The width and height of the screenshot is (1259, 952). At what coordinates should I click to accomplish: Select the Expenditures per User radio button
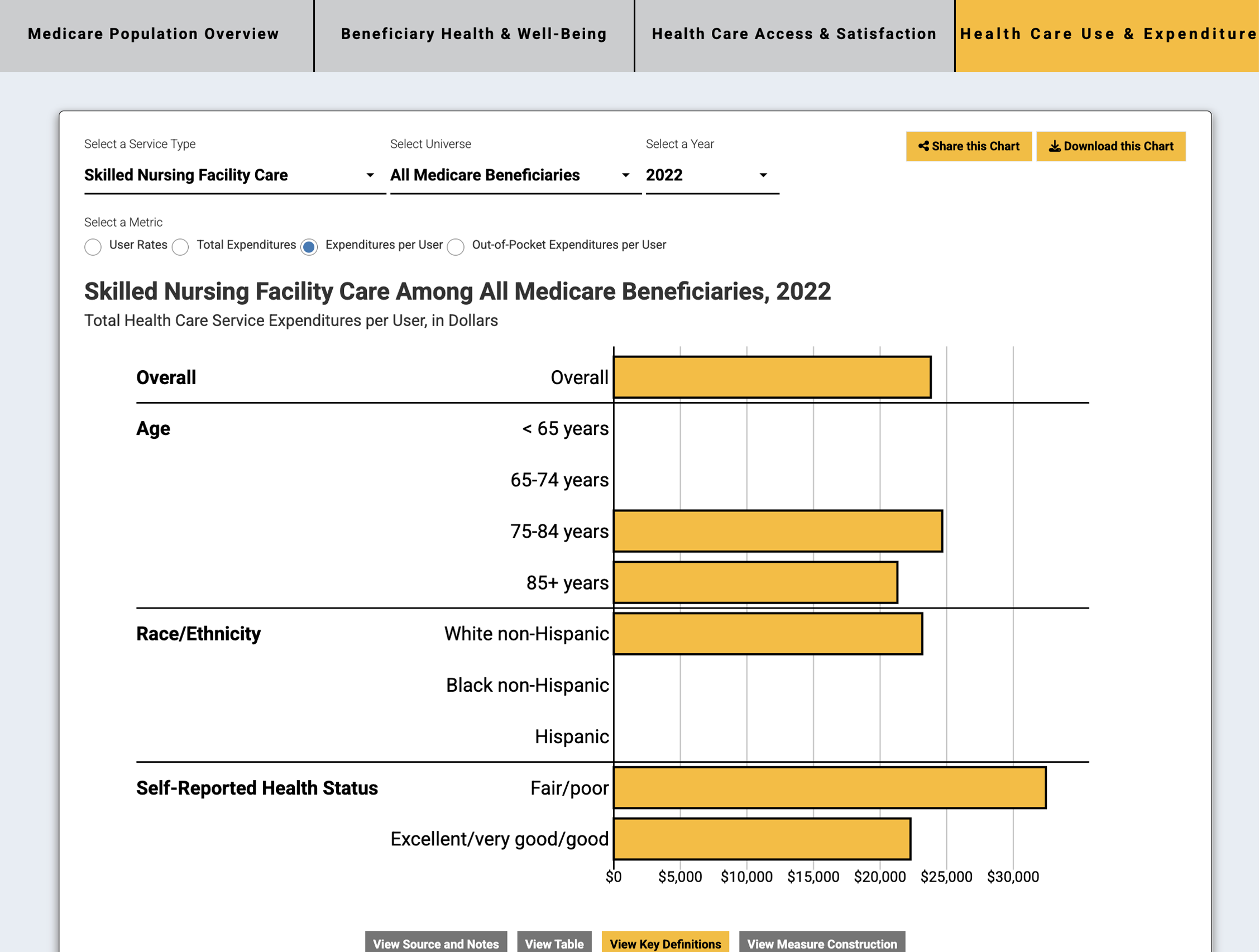(x=309, y=247)
